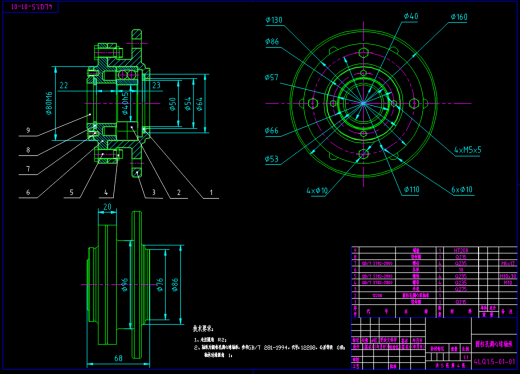The image size is (520, 374).
Task: Click the 68 overall length dimension
Action: point(118,358)
